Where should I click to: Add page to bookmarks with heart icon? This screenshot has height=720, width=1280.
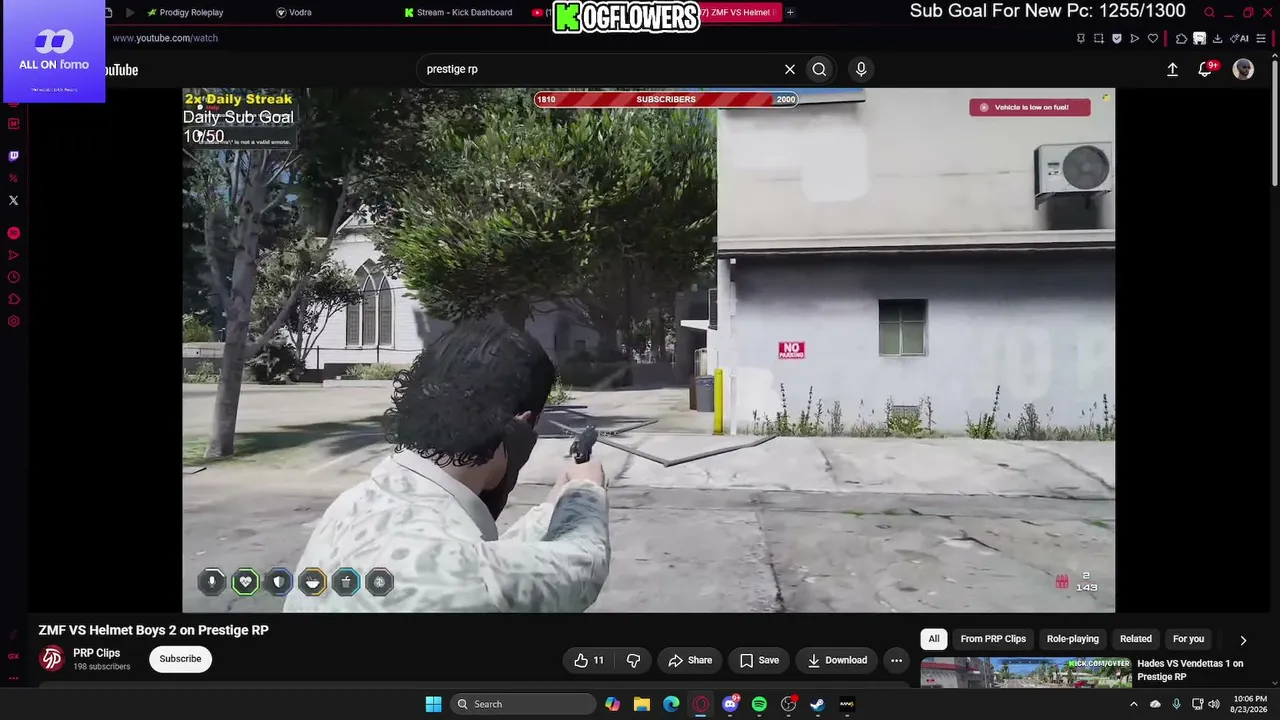[x=1153, y=38]
